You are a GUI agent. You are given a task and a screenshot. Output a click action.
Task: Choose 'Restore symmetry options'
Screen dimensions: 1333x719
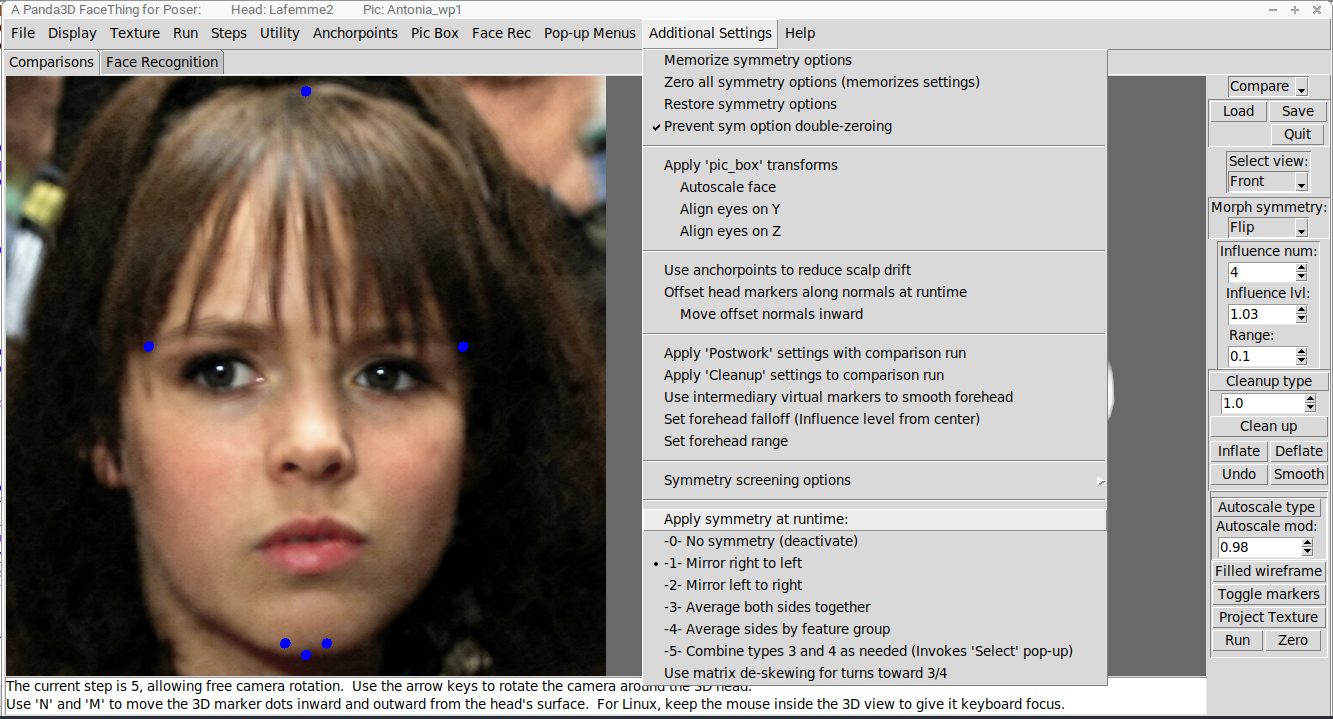tap(874, 104)
